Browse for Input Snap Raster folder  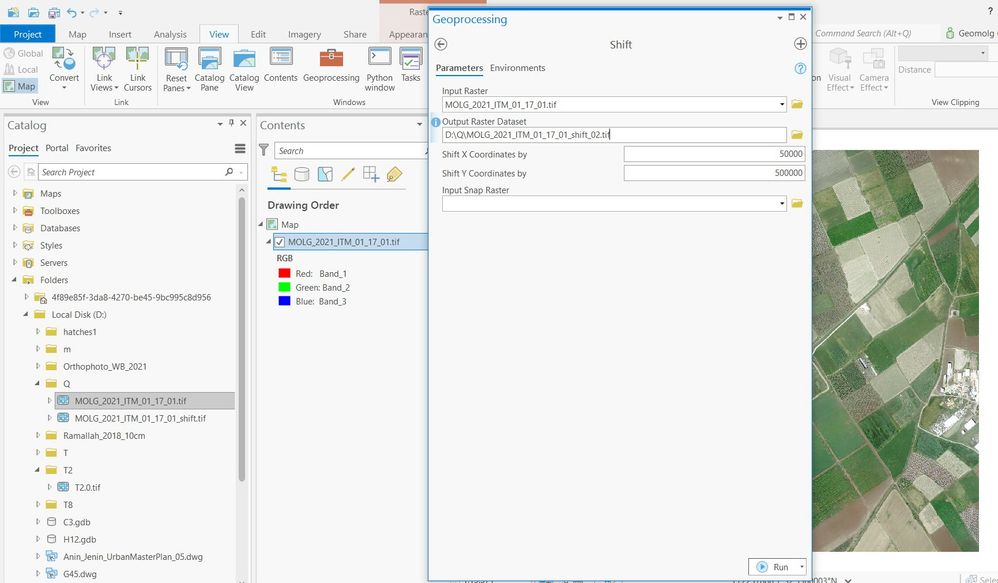797,203
